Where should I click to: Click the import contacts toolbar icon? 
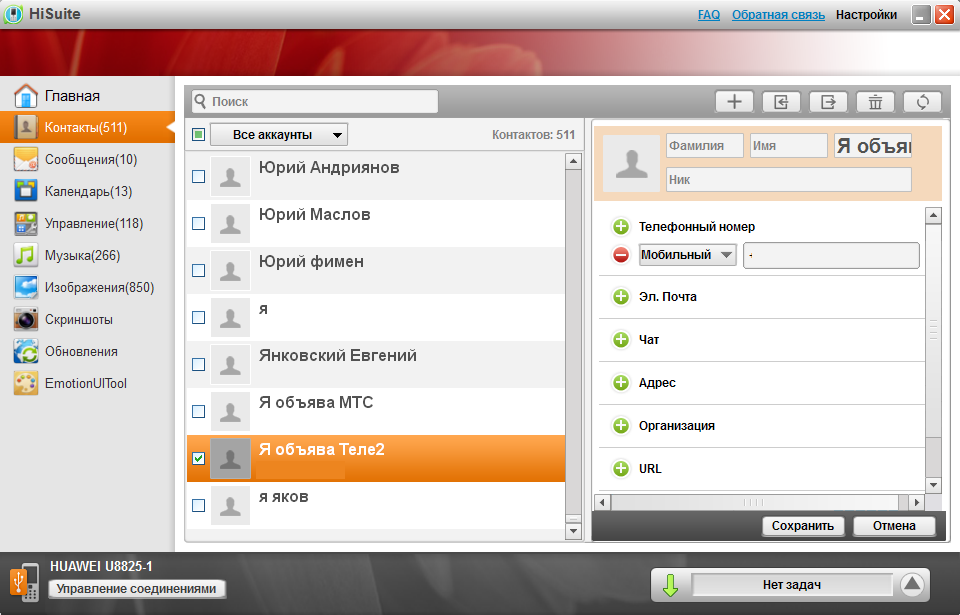(x=781, y=102)
